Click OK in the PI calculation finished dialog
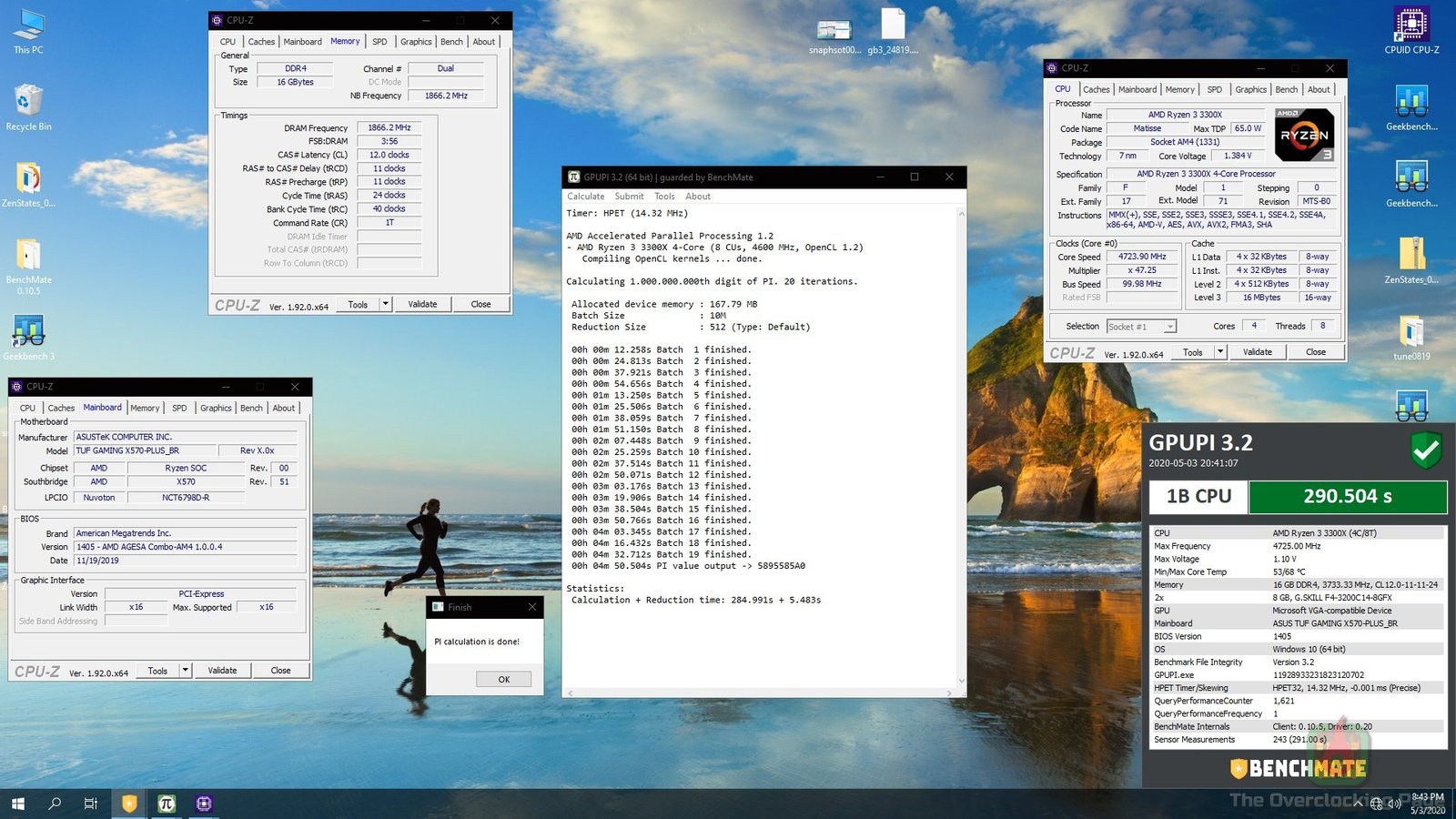The height and width of the screenshot is (819, 1456). pos(503,679)
